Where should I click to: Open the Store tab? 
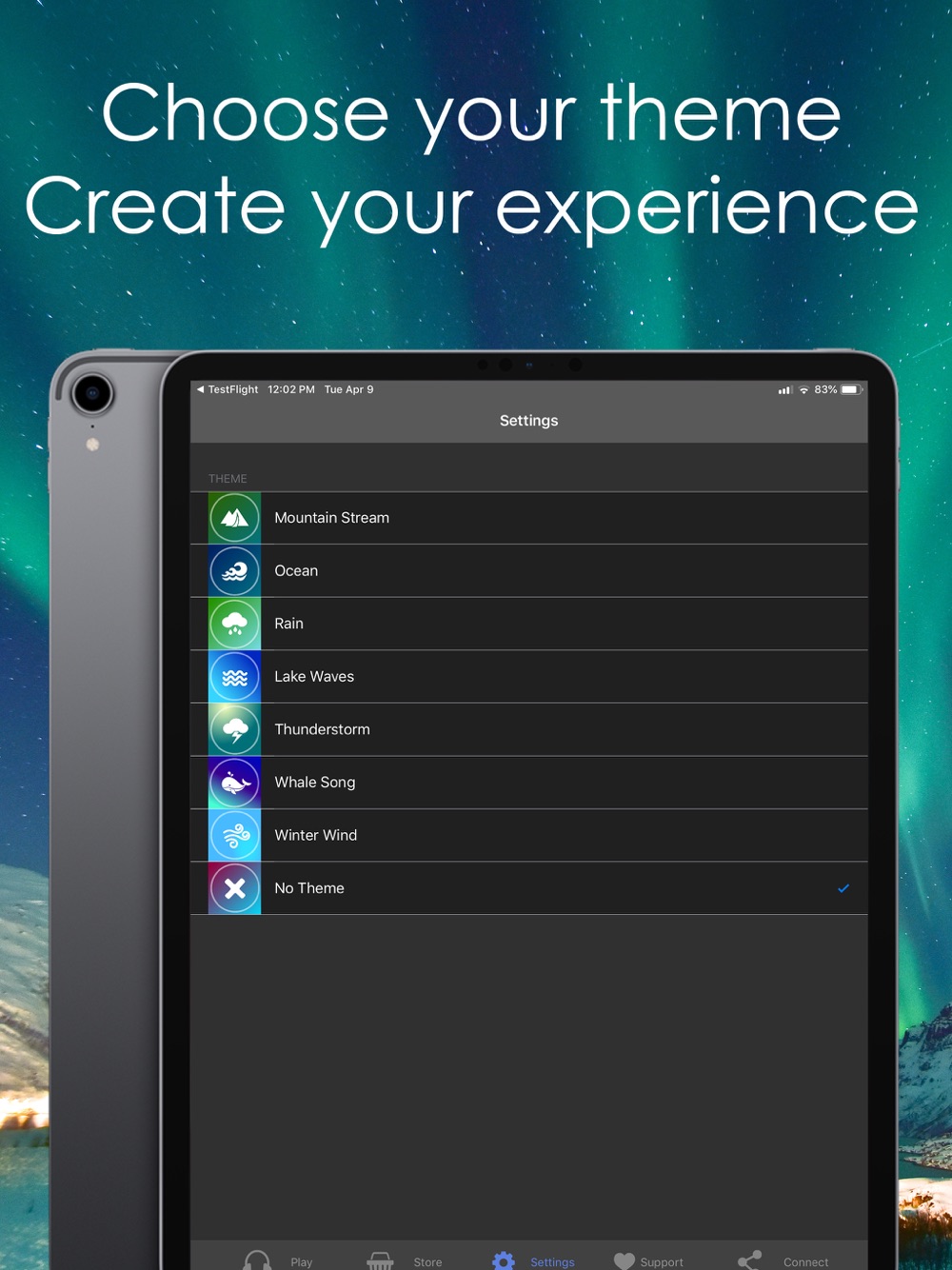(x=405, y=1260)
